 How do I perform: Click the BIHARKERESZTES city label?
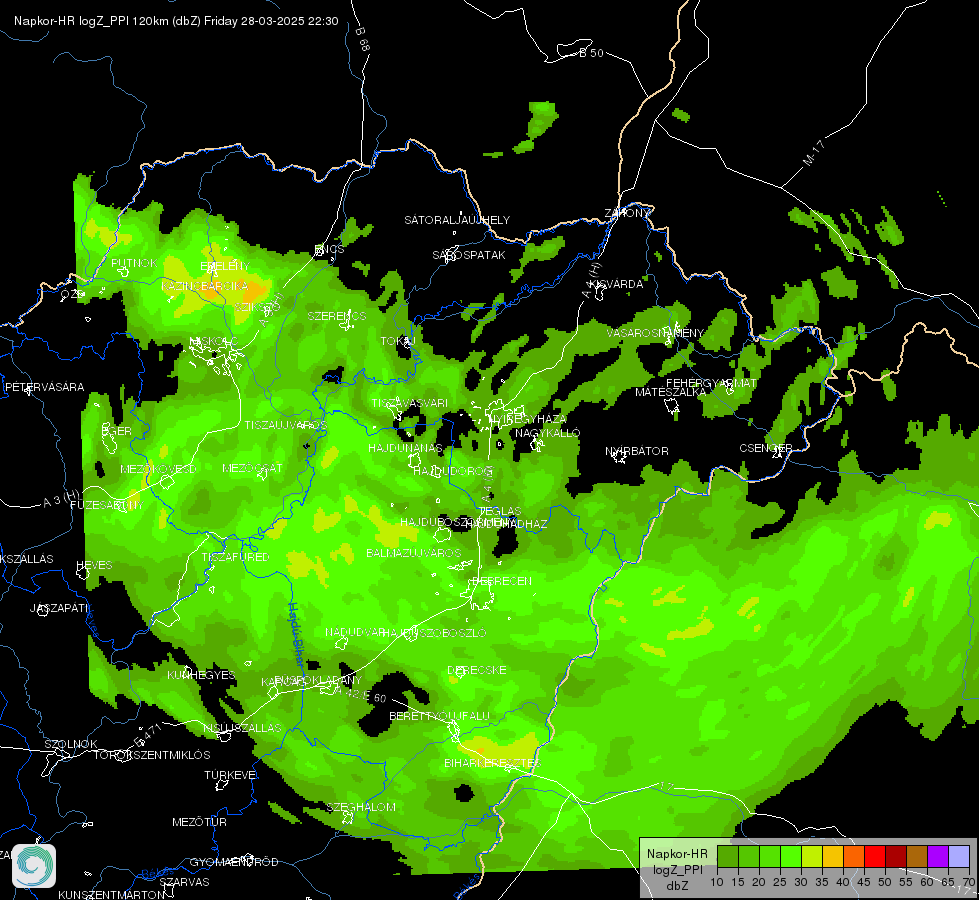pos(492,763)
